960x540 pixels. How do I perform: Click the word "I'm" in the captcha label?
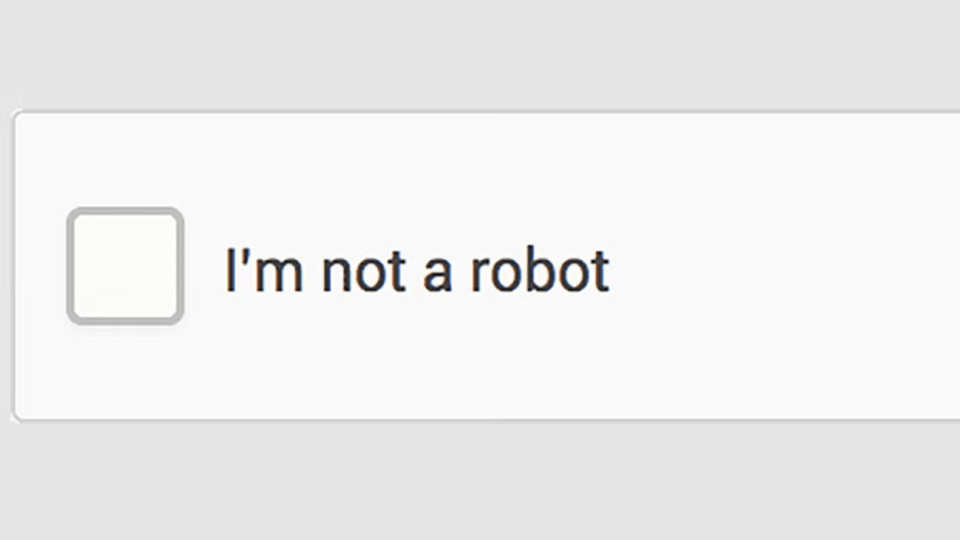pos(264,270)
